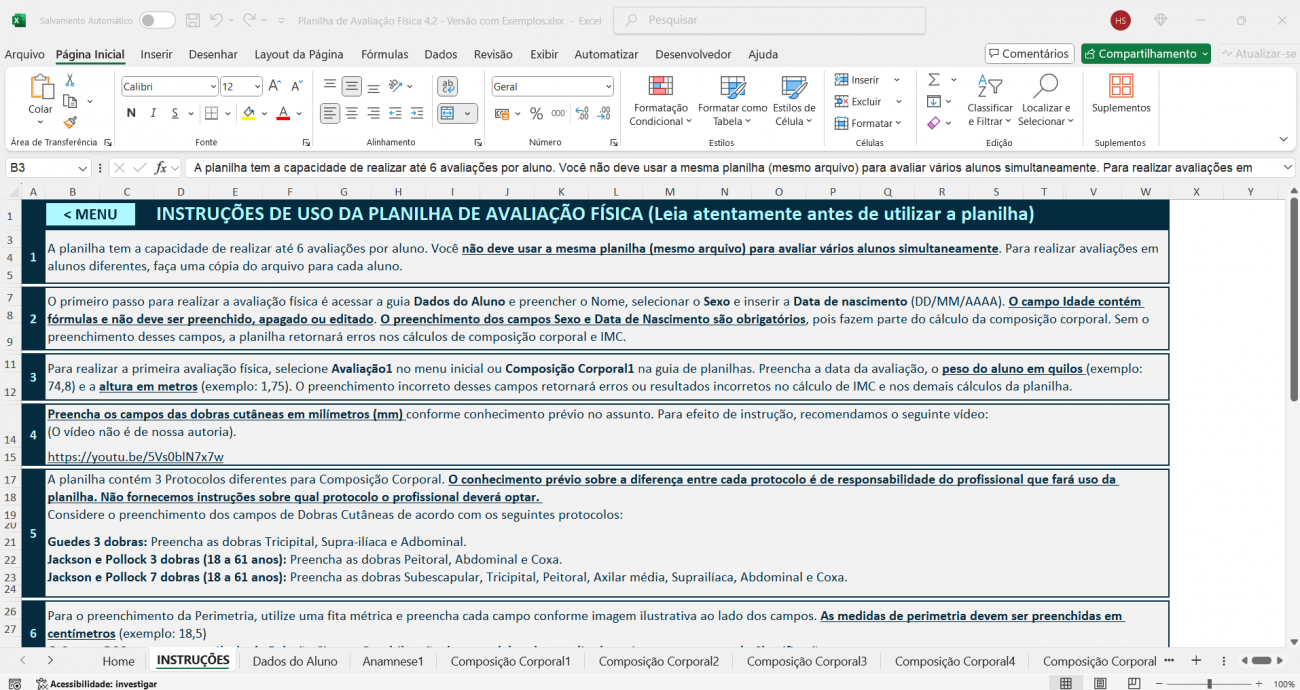The height and width of the screenshot is (690, 1300).
Task: Align text to the right
Action: (373, 113)
